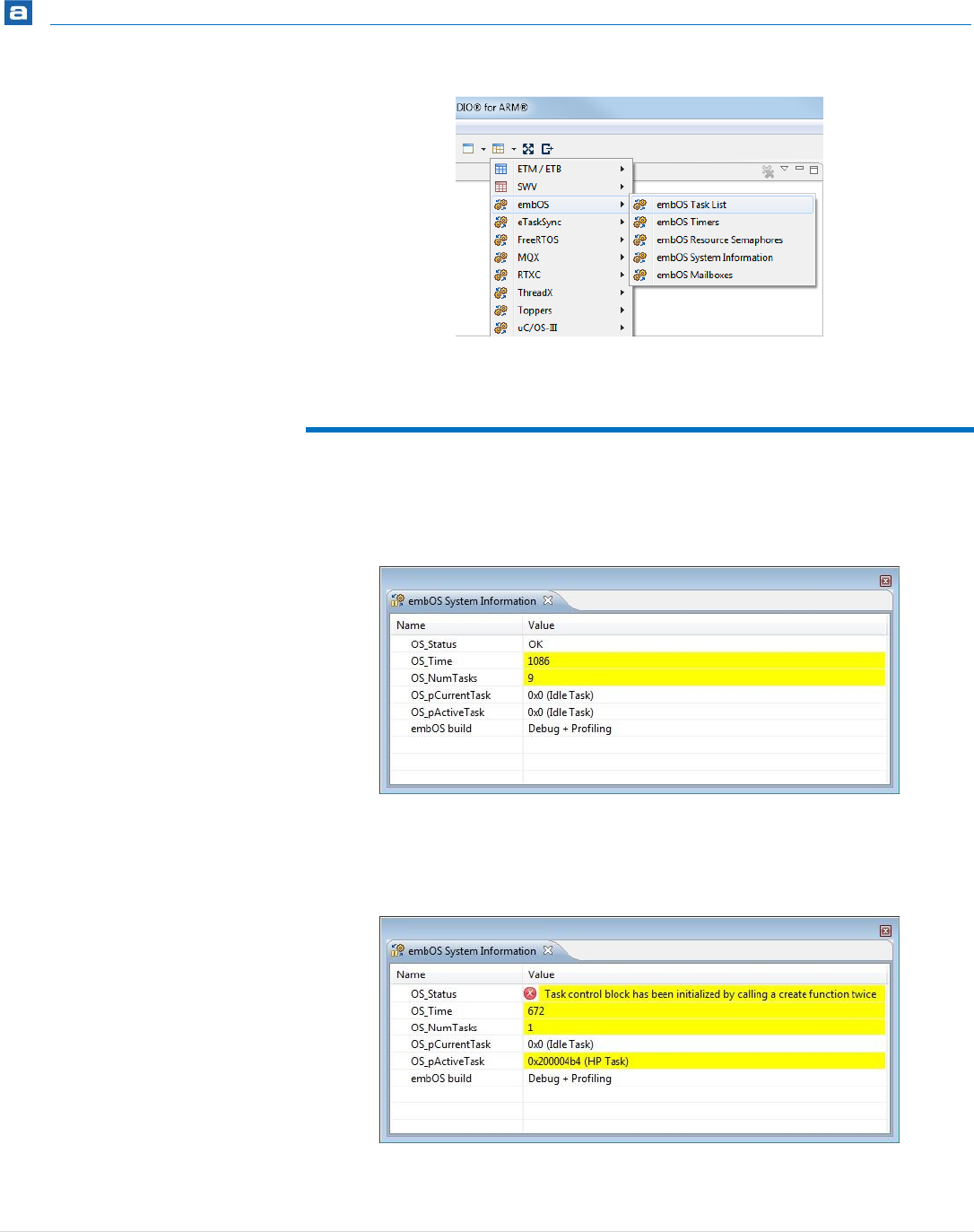Click the red error icon in OS_Status row
This screenshot has height=1232, width=974.
click(530, 993)
